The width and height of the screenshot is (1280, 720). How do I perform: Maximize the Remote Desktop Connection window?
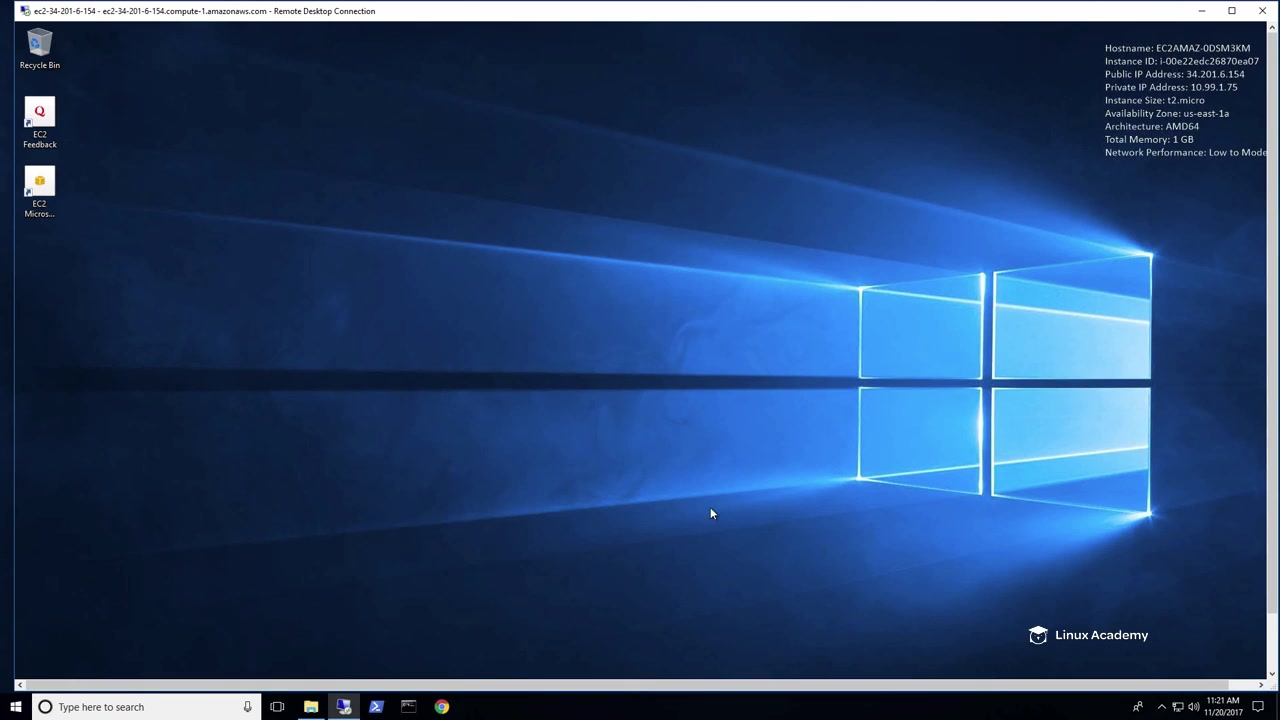pos(1232,11)
